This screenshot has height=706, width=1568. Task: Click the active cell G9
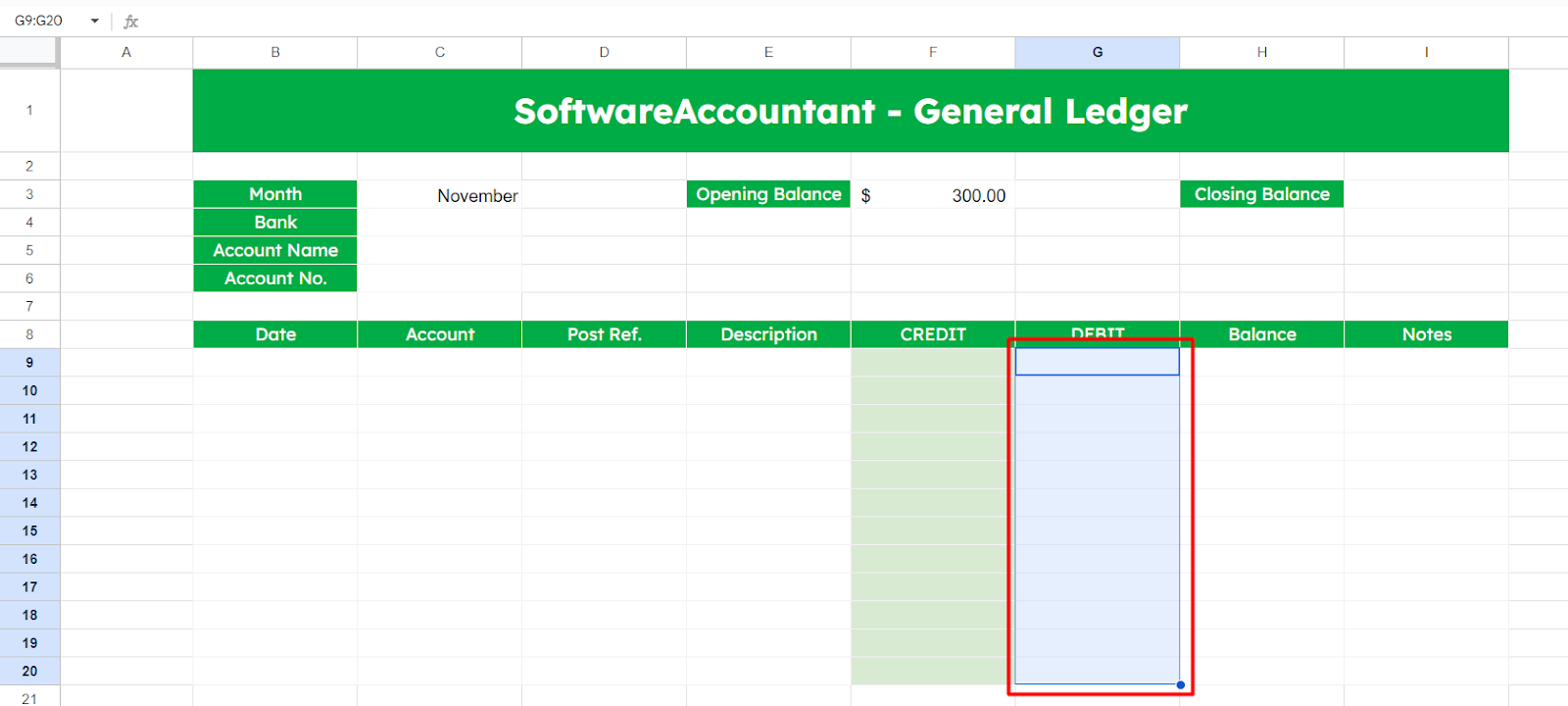(x=1098, y=362)
